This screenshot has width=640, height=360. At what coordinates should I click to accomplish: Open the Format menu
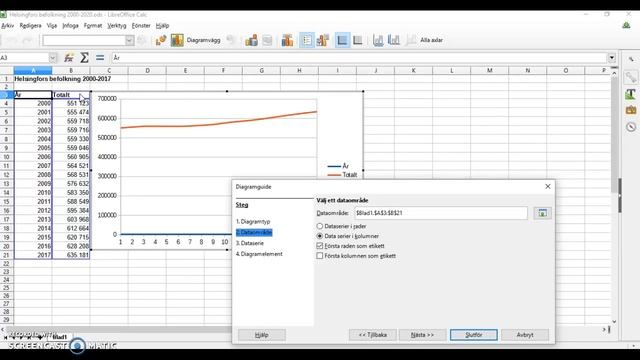coord(93,25)
